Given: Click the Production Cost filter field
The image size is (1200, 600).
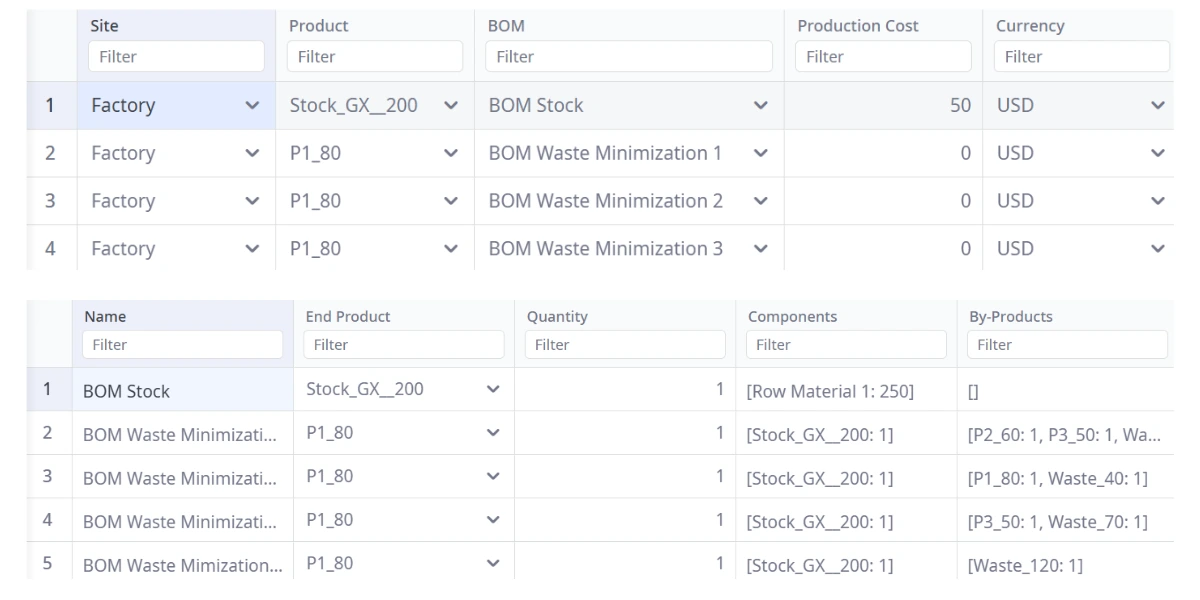Looking at the screenshot, I should (x=883, y=57).
